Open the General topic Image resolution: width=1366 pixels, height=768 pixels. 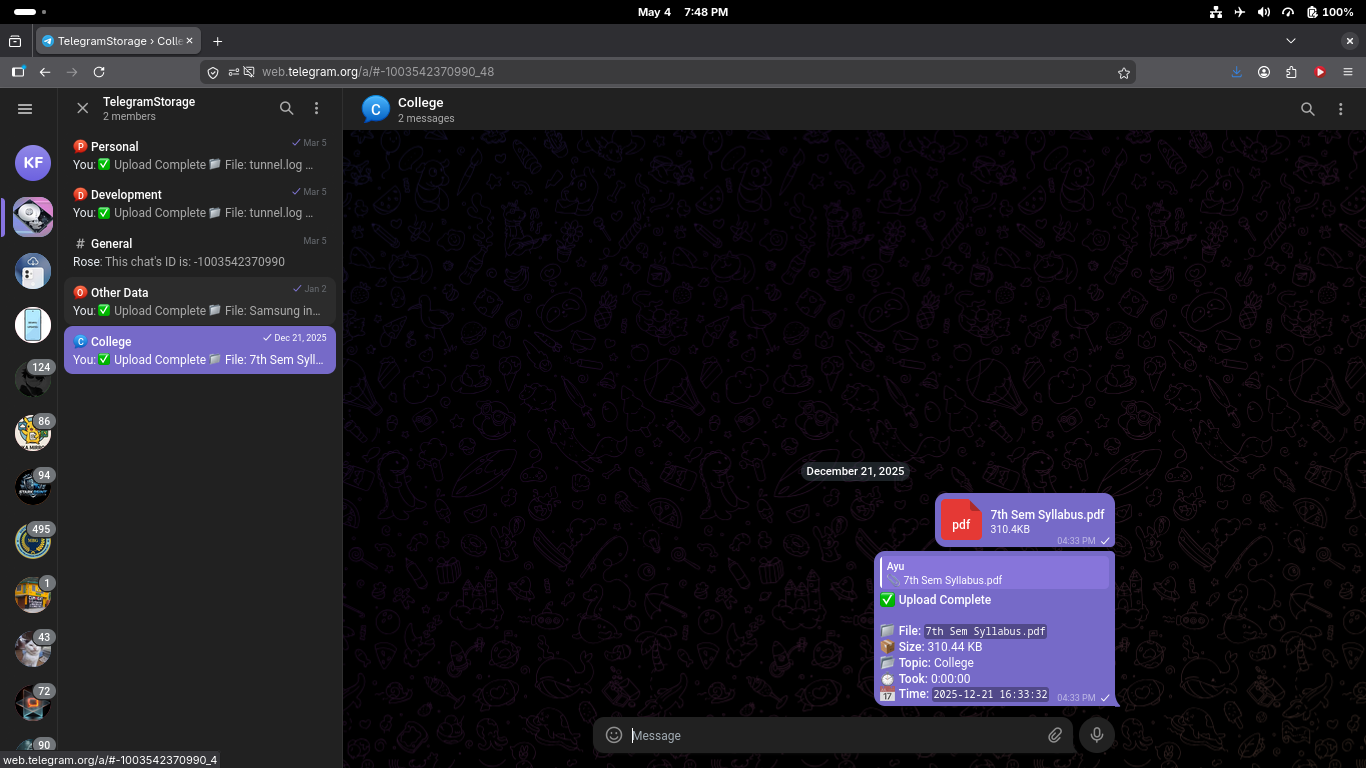click(200, 252)
